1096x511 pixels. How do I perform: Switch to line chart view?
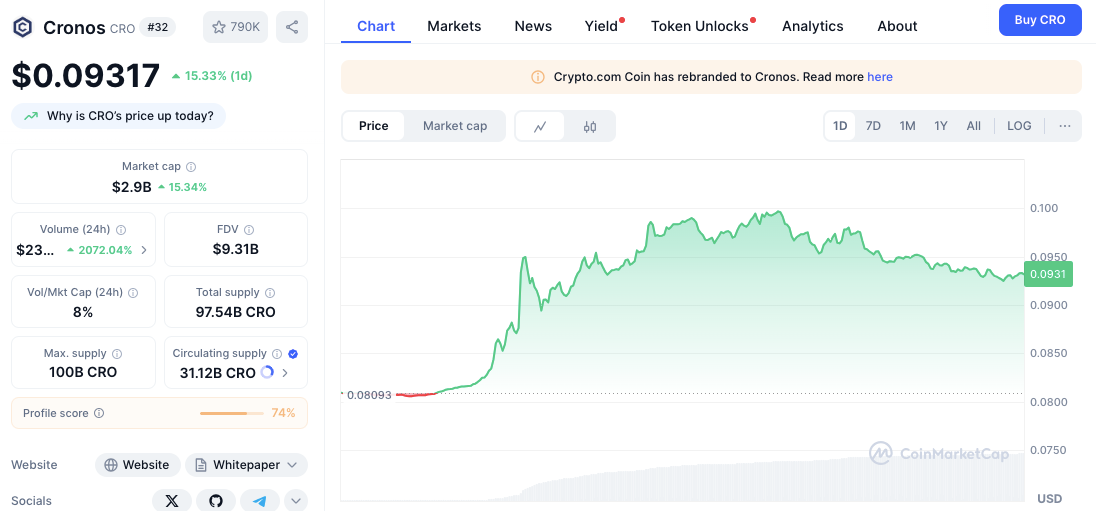click(540, 127)
